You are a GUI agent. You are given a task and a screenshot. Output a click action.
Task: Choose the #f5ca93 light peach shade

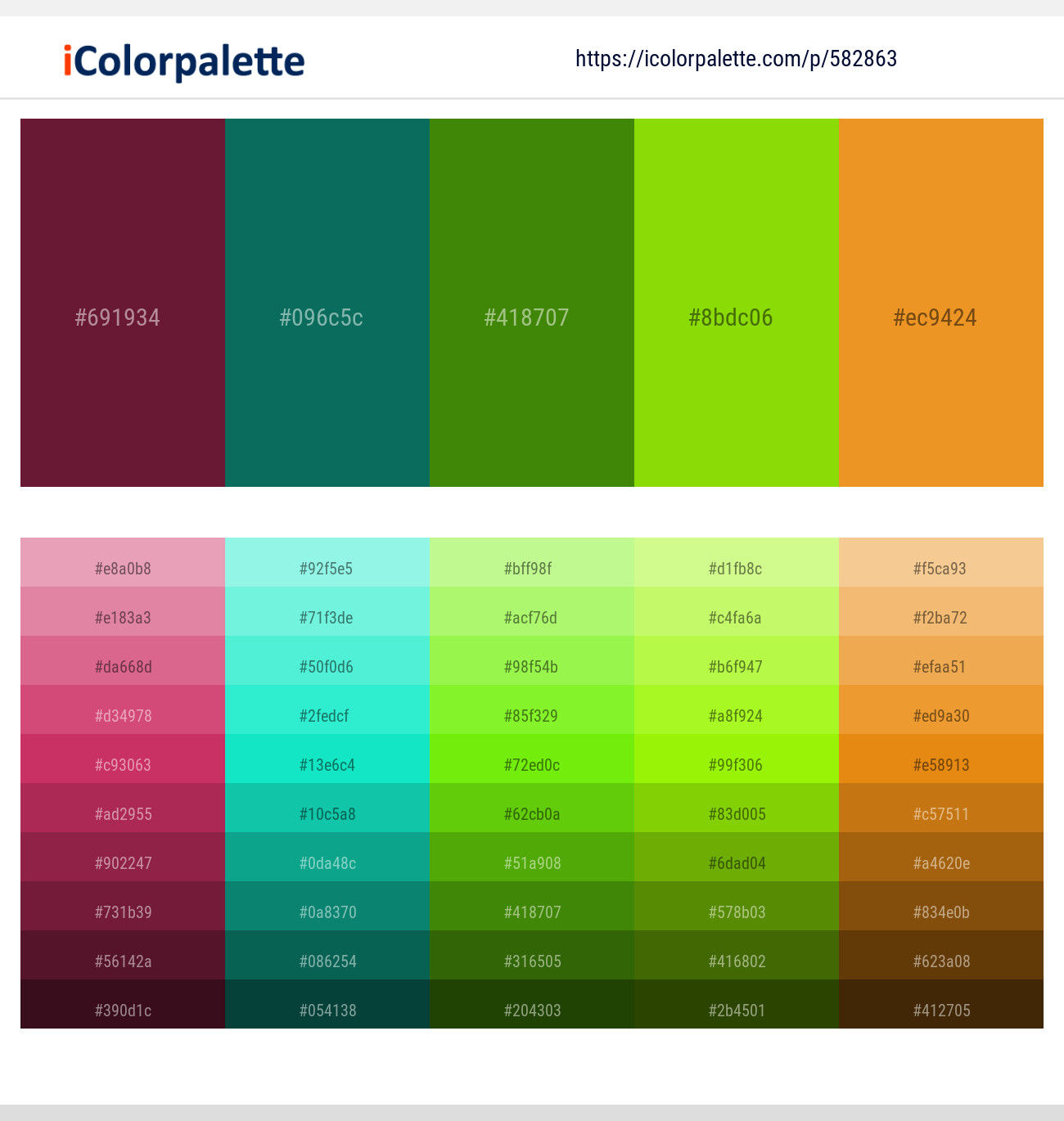941,562
